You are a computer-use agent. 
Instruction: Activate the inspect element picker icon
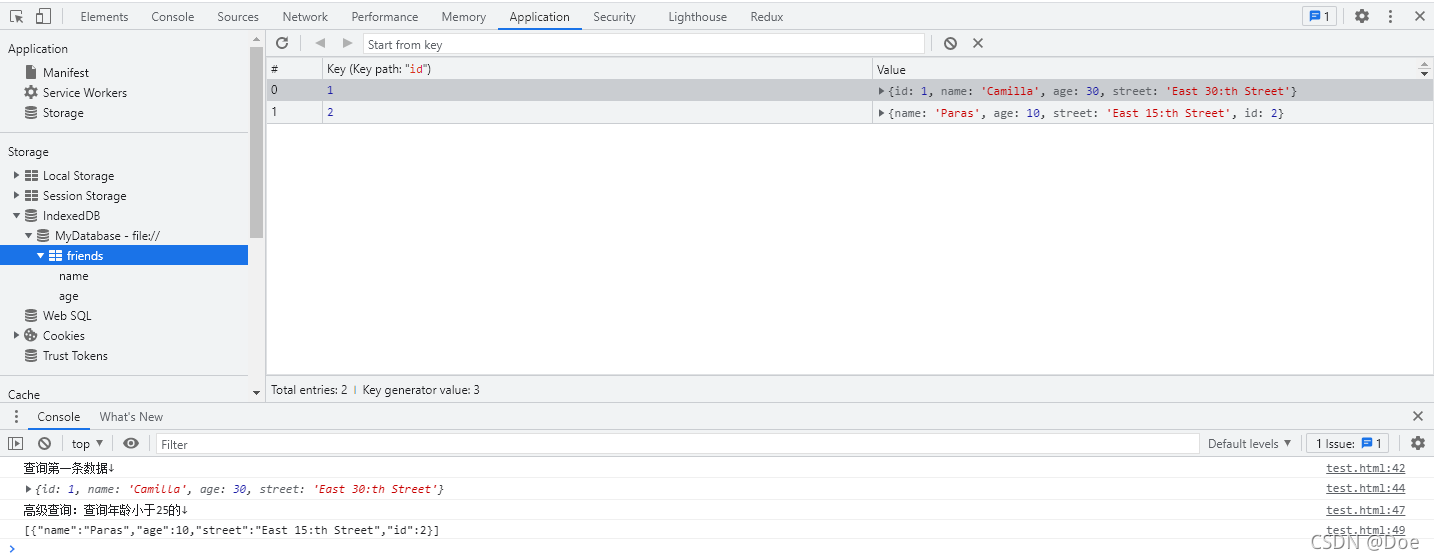(17, 16)
